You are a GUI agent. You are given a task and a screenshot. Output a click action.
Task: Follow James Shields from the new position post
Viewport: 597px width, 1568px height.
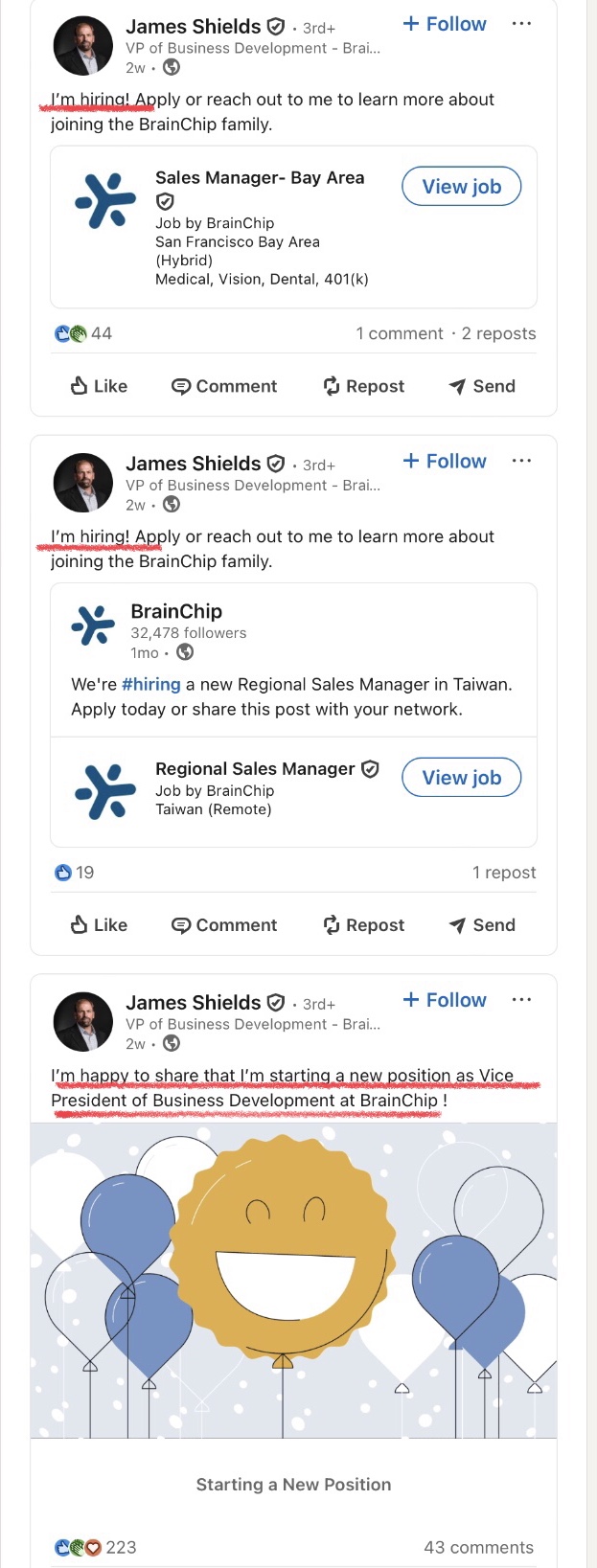click(x=446, y=1000)
